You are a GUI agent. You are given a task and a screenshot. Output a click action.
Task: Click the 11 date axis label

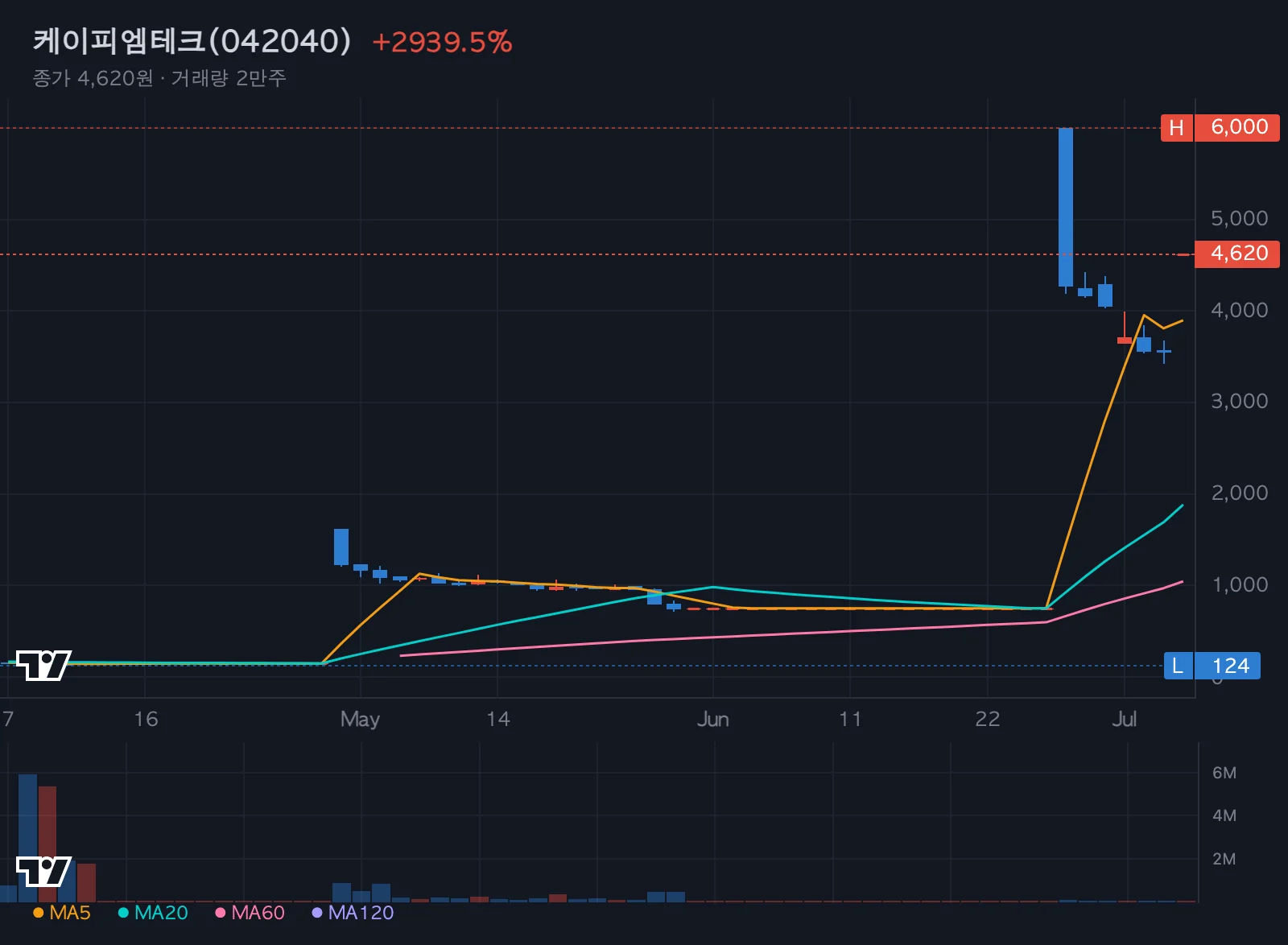850,719
